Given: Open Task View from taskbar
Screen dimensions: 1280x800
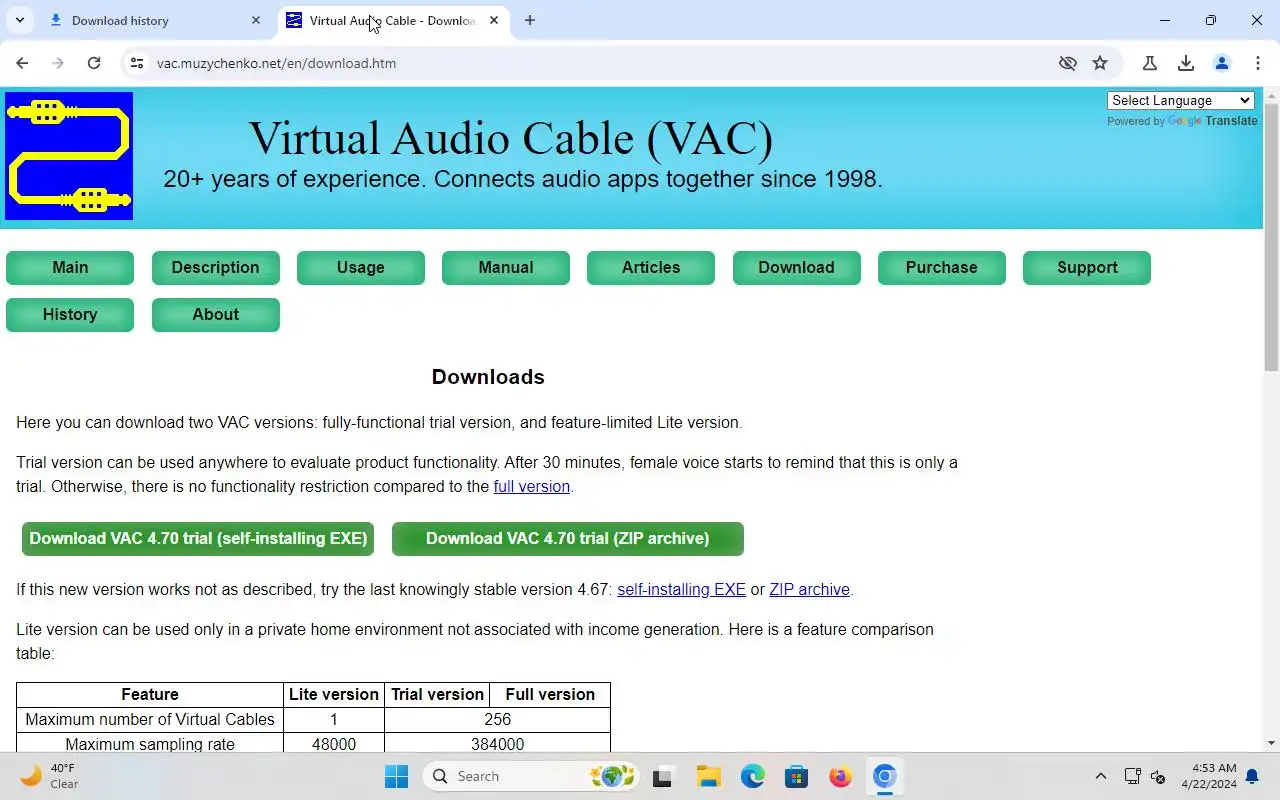Looking at the screenshot, I should click(662, 776).
